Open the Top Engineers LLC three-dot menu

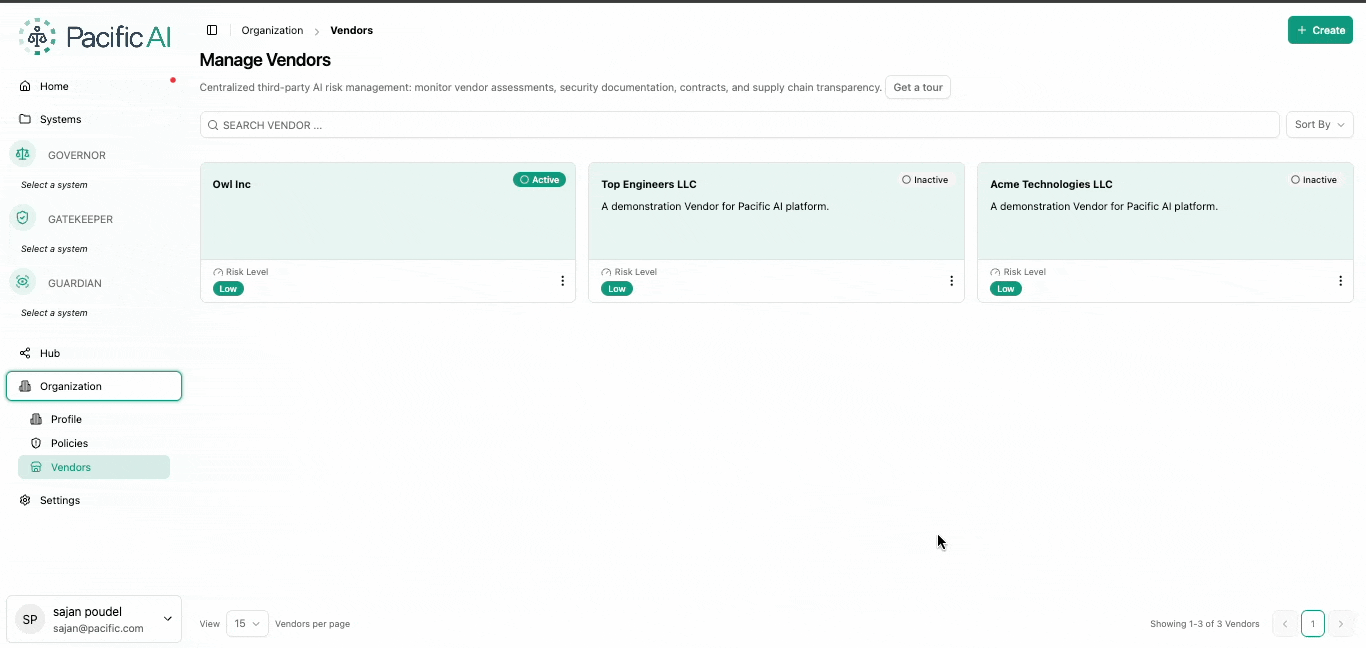952,281
